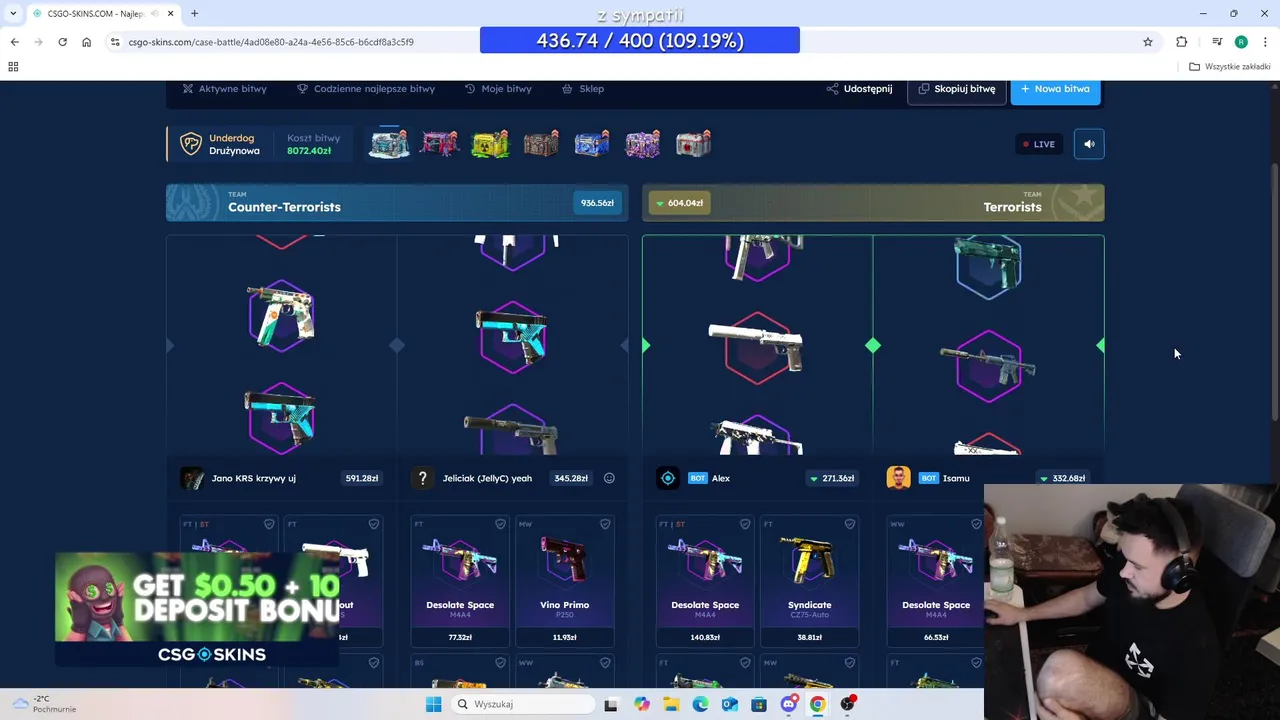Screen dimensions: 1280x720
Task: Click the Wyszukaj taskbar search box
Action: pyautogui.click(x=521, y=704)
